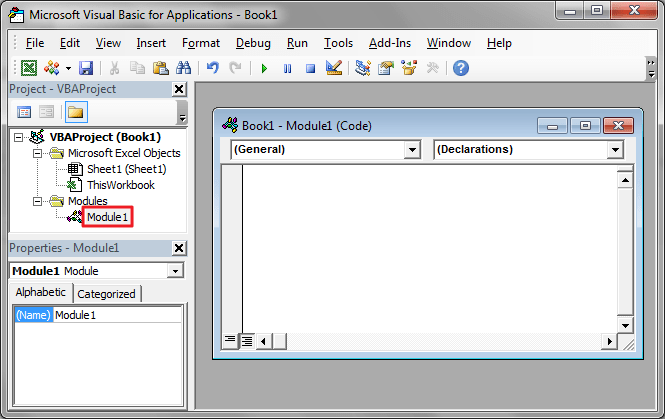Toggle Design Mode icon
The image size is (665, 419).
(334, 68)
